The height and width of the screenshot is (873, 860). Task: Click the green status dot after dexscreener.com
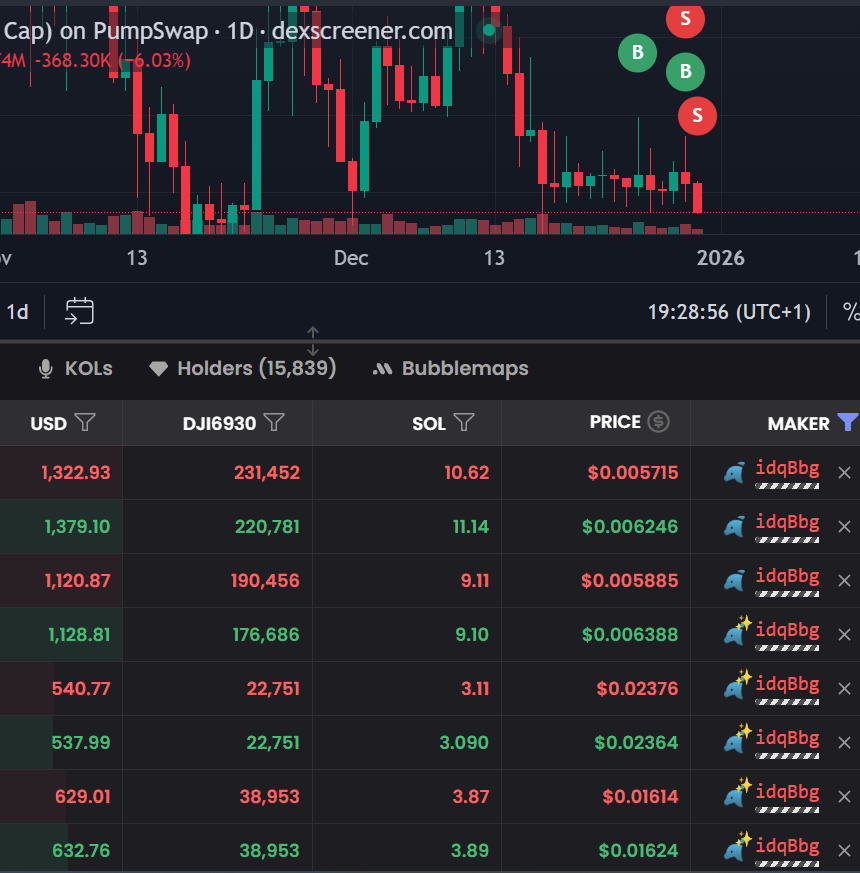pyautogui.click(x=489, y=30)
